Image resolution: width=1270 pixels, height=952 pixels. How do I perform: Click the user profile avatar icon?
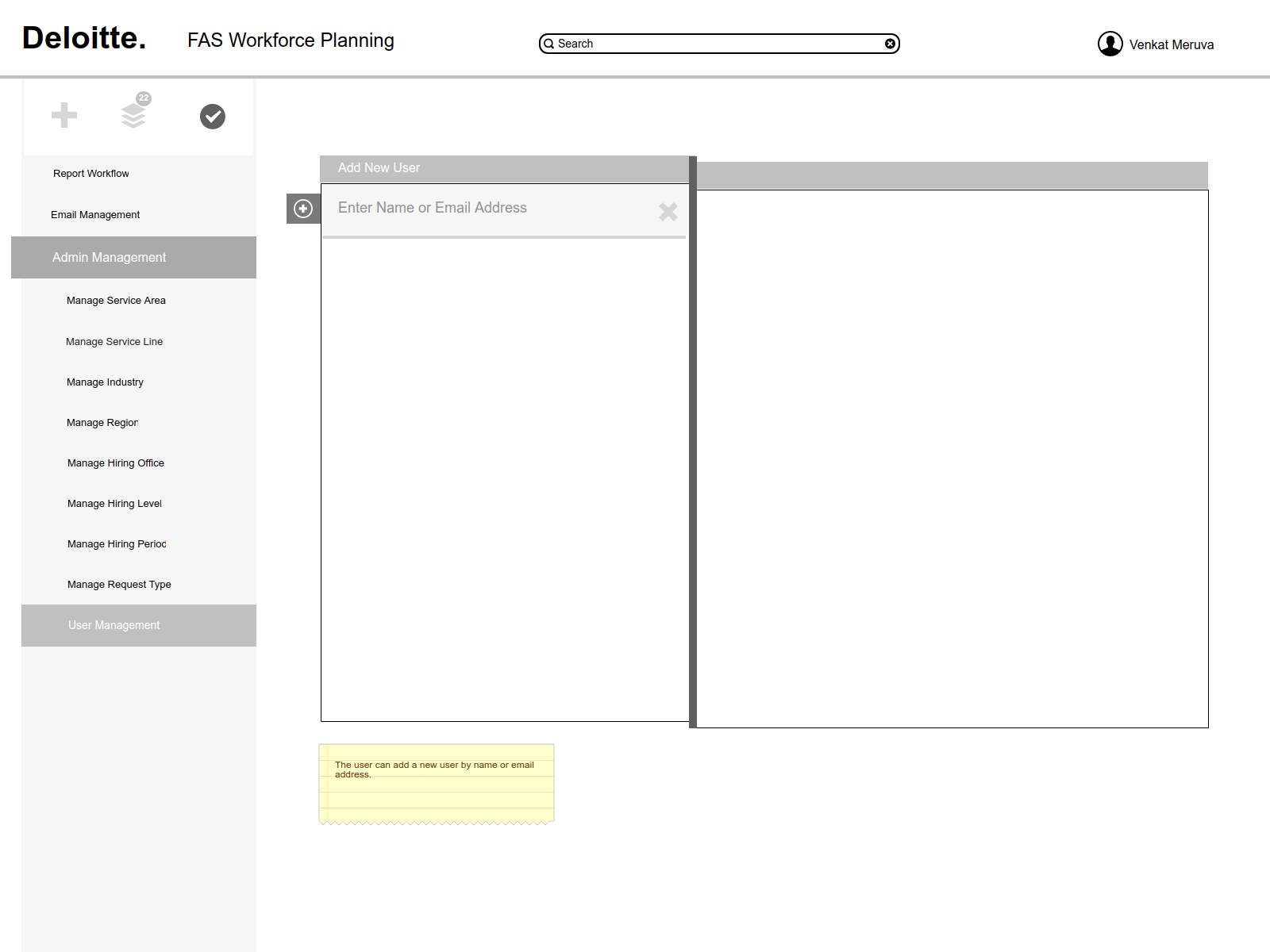pos(1110,44)
